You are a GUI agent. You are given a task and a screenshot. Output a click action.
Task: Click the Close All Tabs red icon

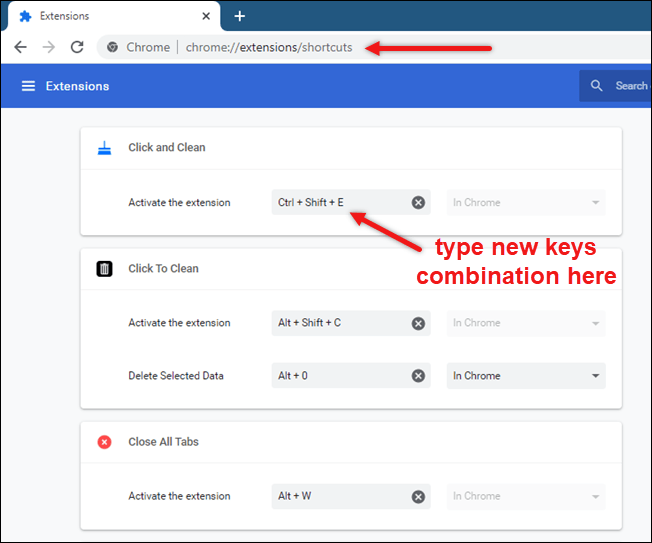pyautogui.click(x=104, y=442)
